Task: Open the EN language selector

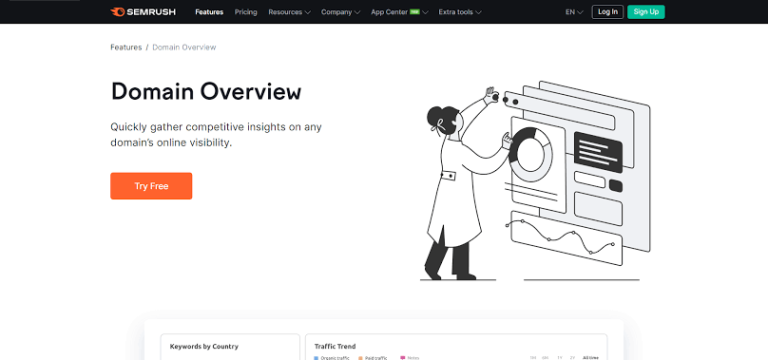Action: coord(574,12)
